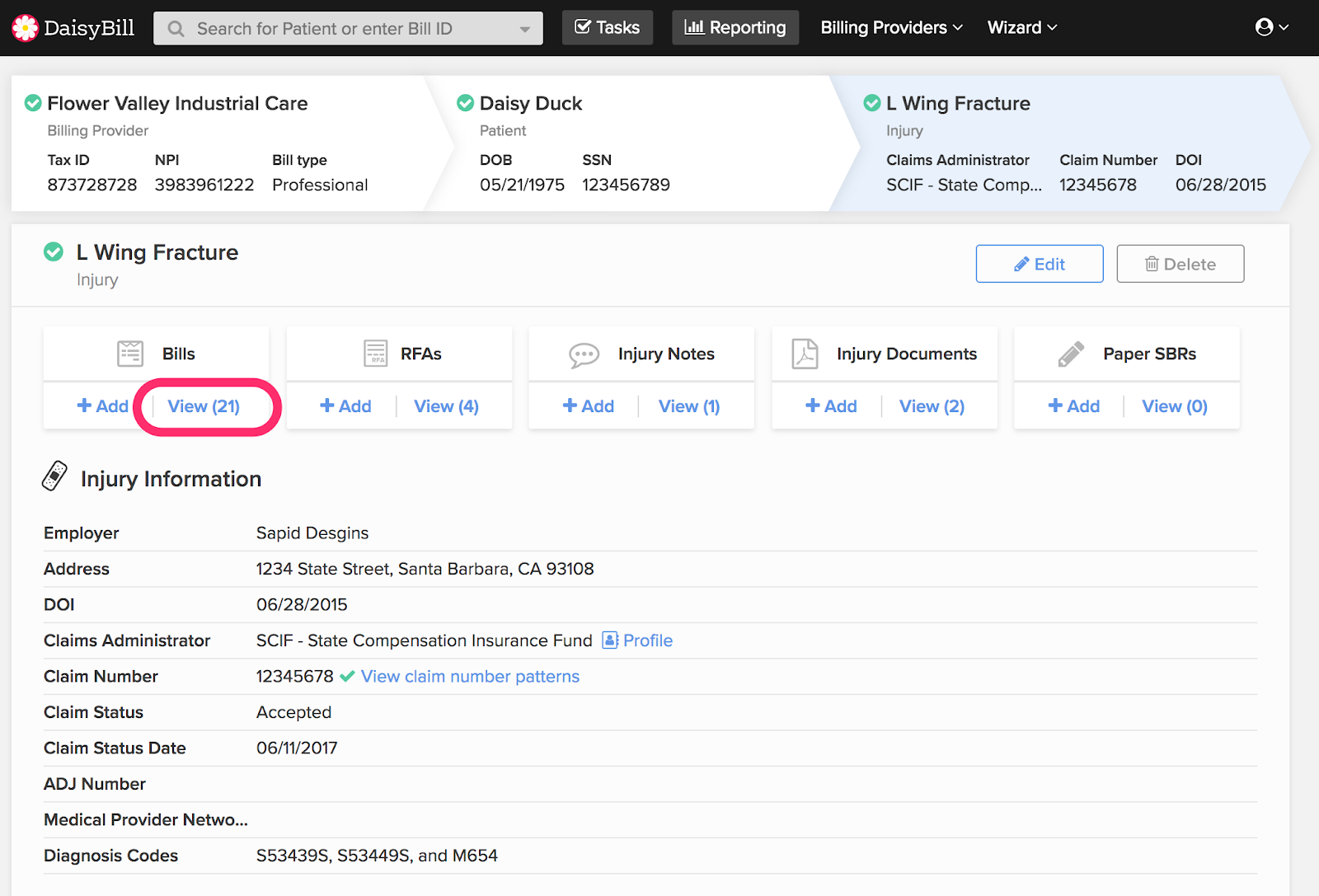Click the ADJ Number label

click(x=95, y=784)
